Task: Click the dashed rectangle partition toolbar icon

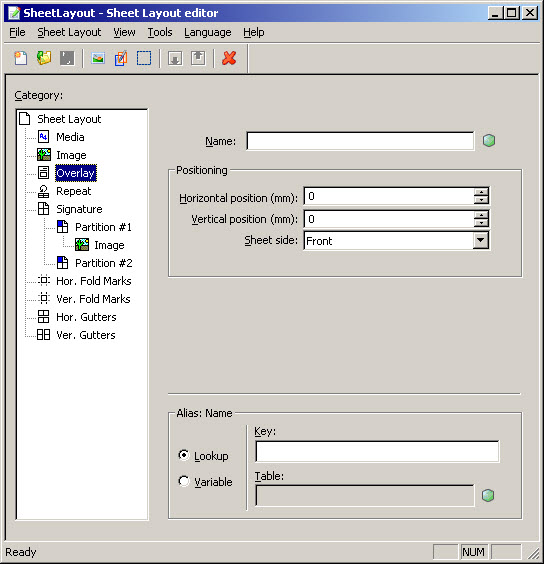Action: [144, 58]
